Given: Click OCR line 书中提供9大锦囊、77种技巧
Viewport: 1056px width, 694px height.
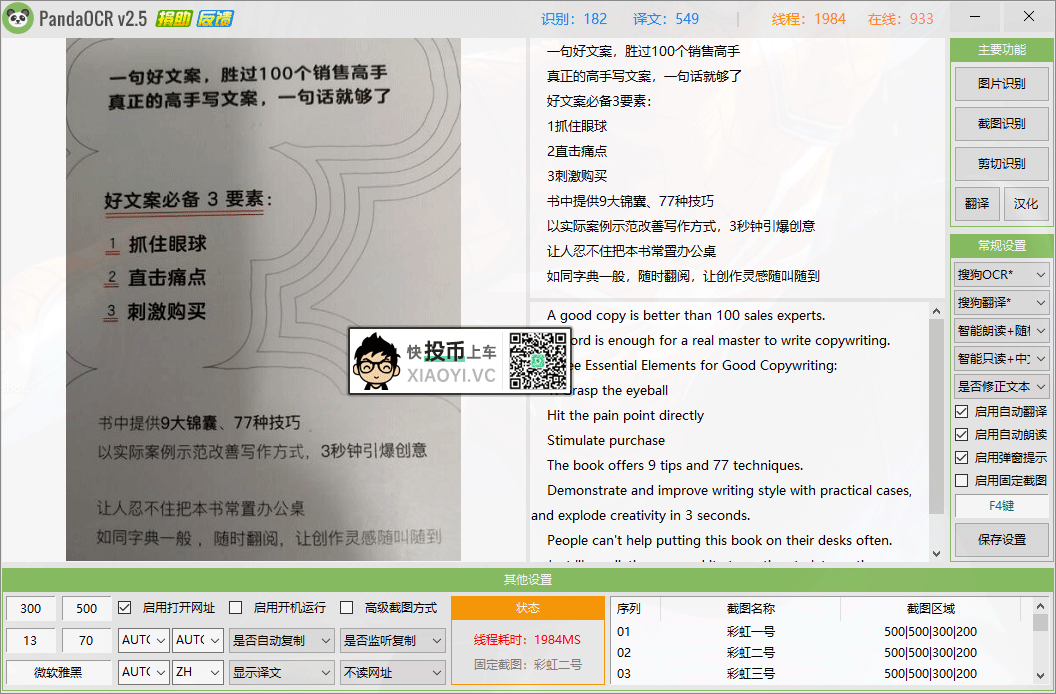Looking at the screenshot, I should (x=630, y=201).
